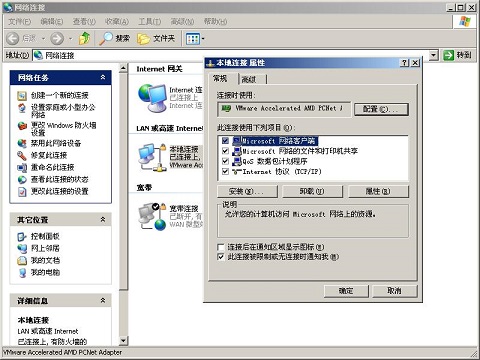The height and width of the screenshot is (360, 480).
Task: Click the Uninstall (卸载) button
Action: 312,192
